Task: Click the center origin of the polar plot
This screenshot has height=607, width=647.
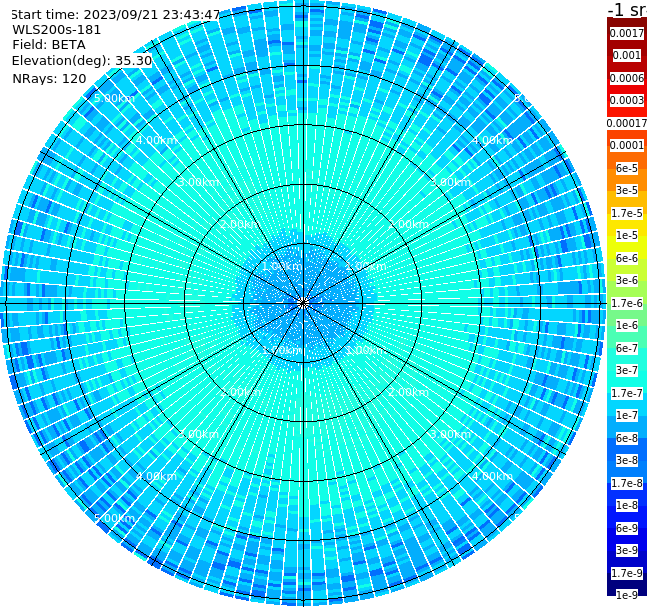Action: point(303,303)
